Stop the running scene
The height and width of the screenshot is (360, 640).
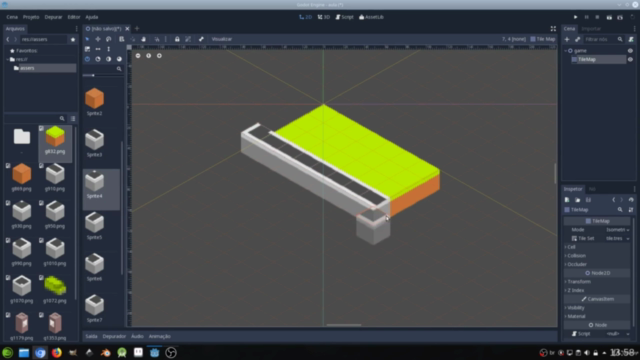click(x=598, y=17)
